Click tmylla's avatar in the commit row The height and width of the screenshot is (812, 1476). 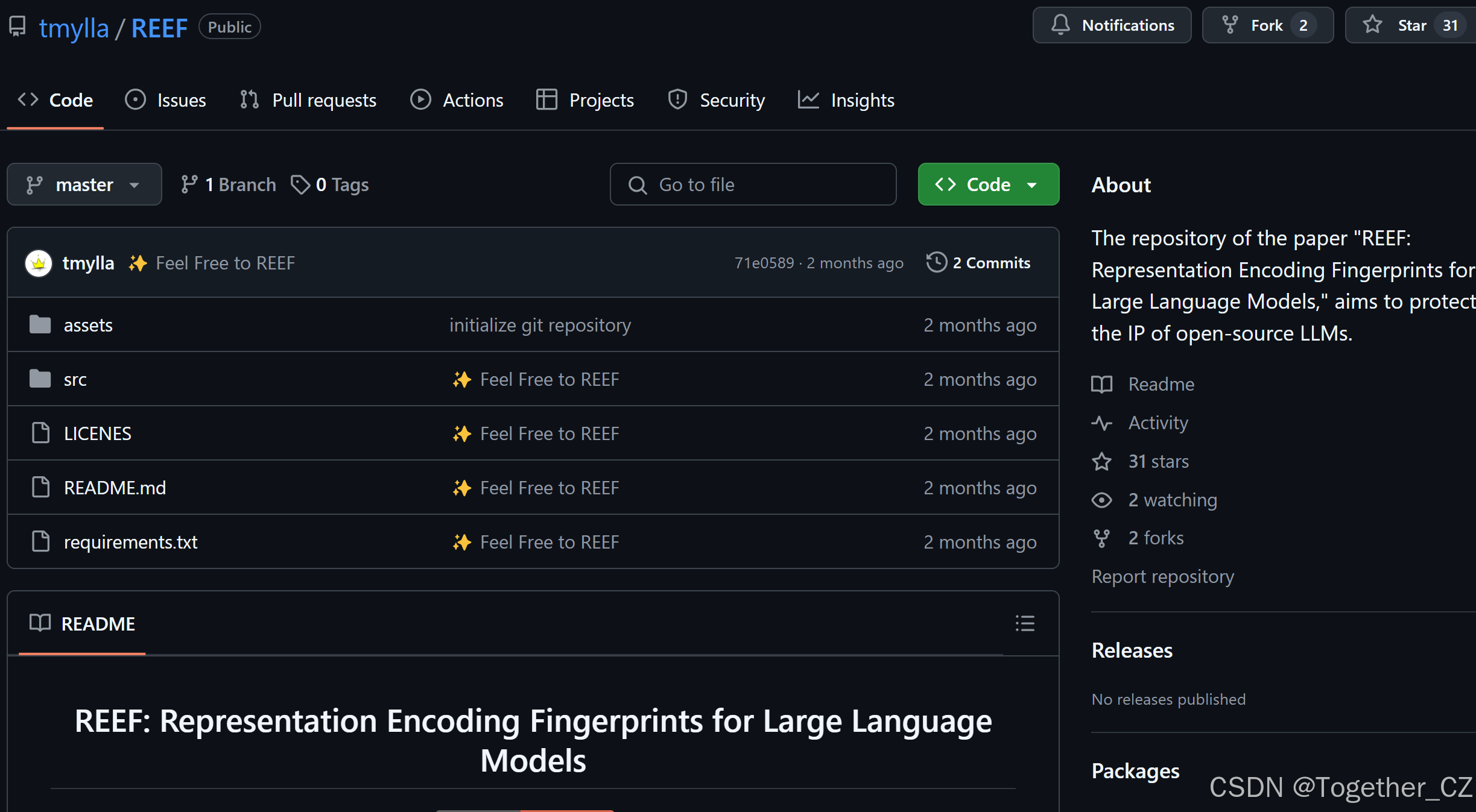(38, 263)
